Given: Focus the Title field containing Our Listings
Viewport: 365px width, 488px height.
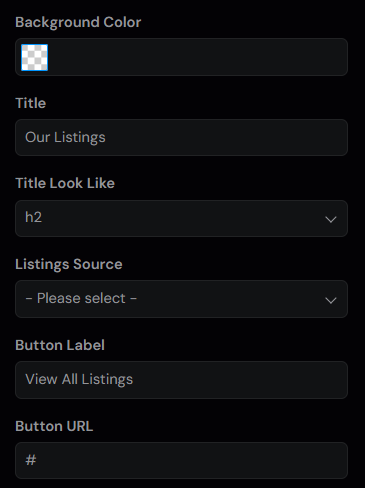Looking at the screenshot, I should click(x=181, y=137).
